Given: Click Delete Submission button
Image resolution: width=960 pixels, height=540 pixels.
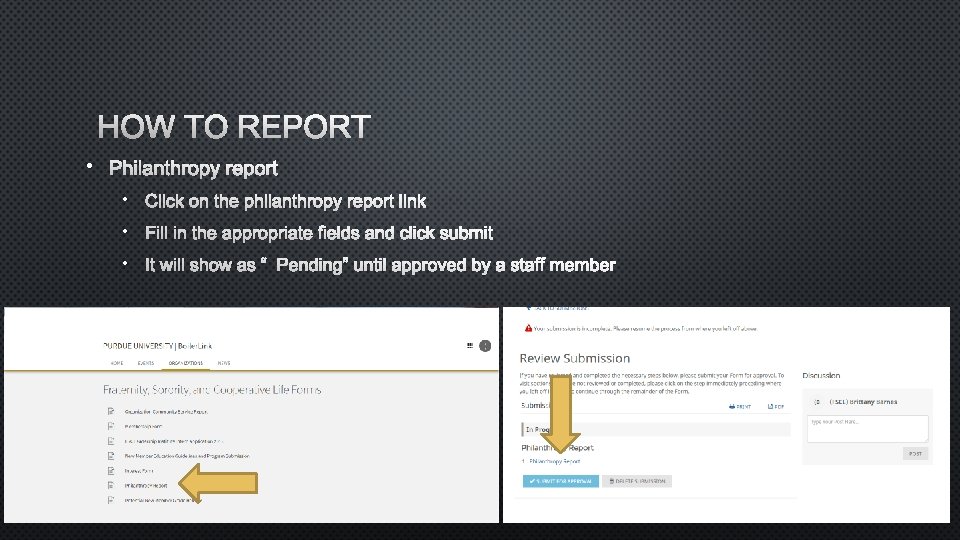Looking at the screenshot, I should pos(637,481).
